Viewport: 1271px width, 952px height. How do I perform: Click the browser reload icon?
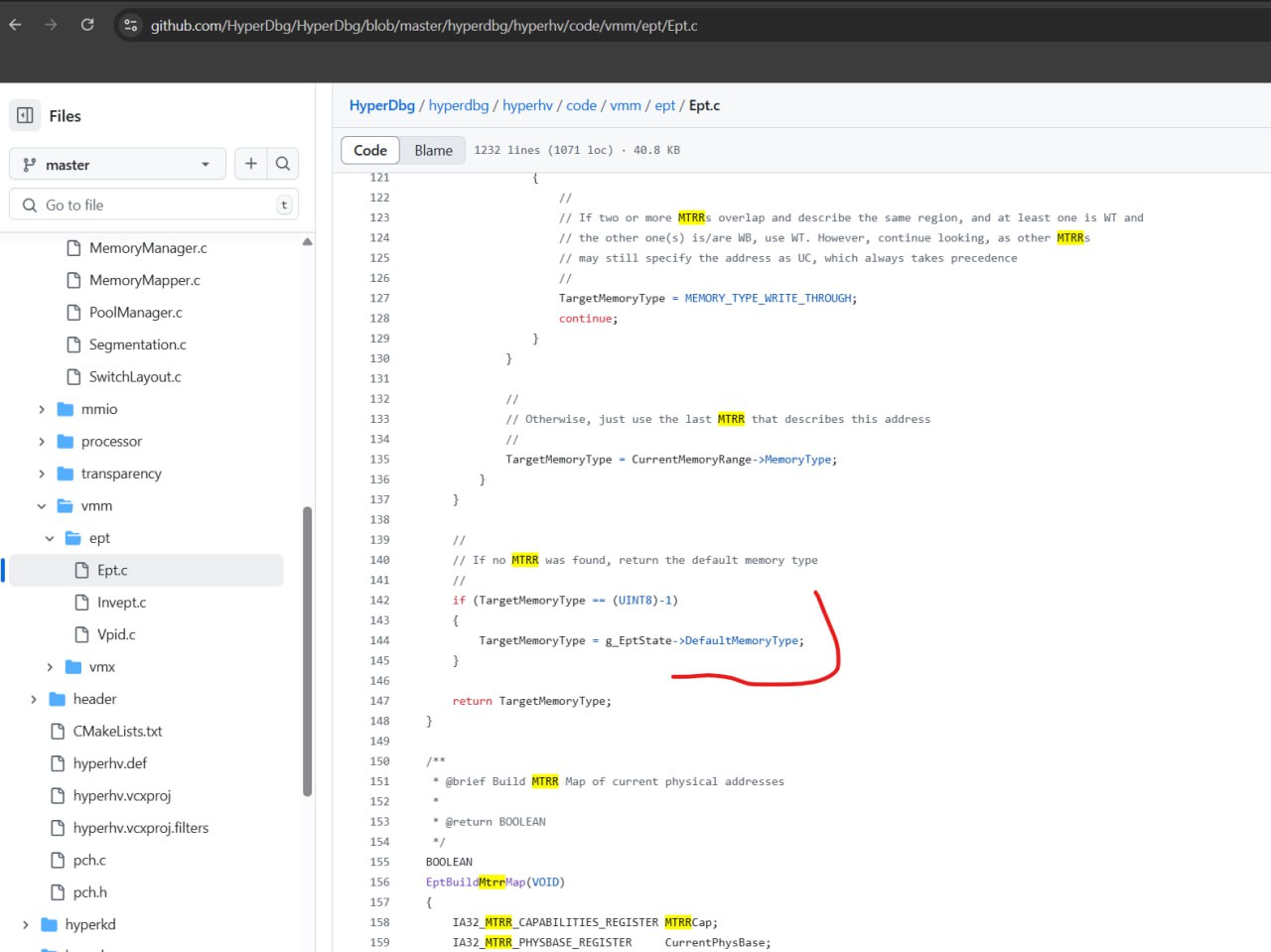tap(87, 25)
